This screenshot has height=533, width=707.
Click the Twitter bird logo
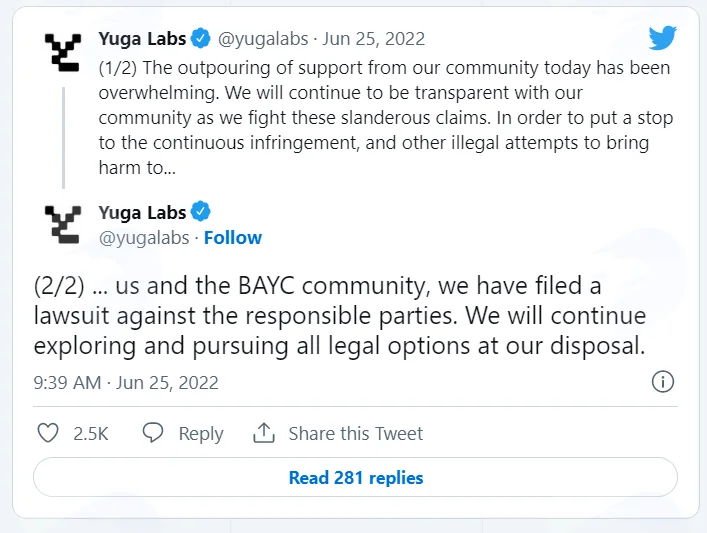pos(662,38)
